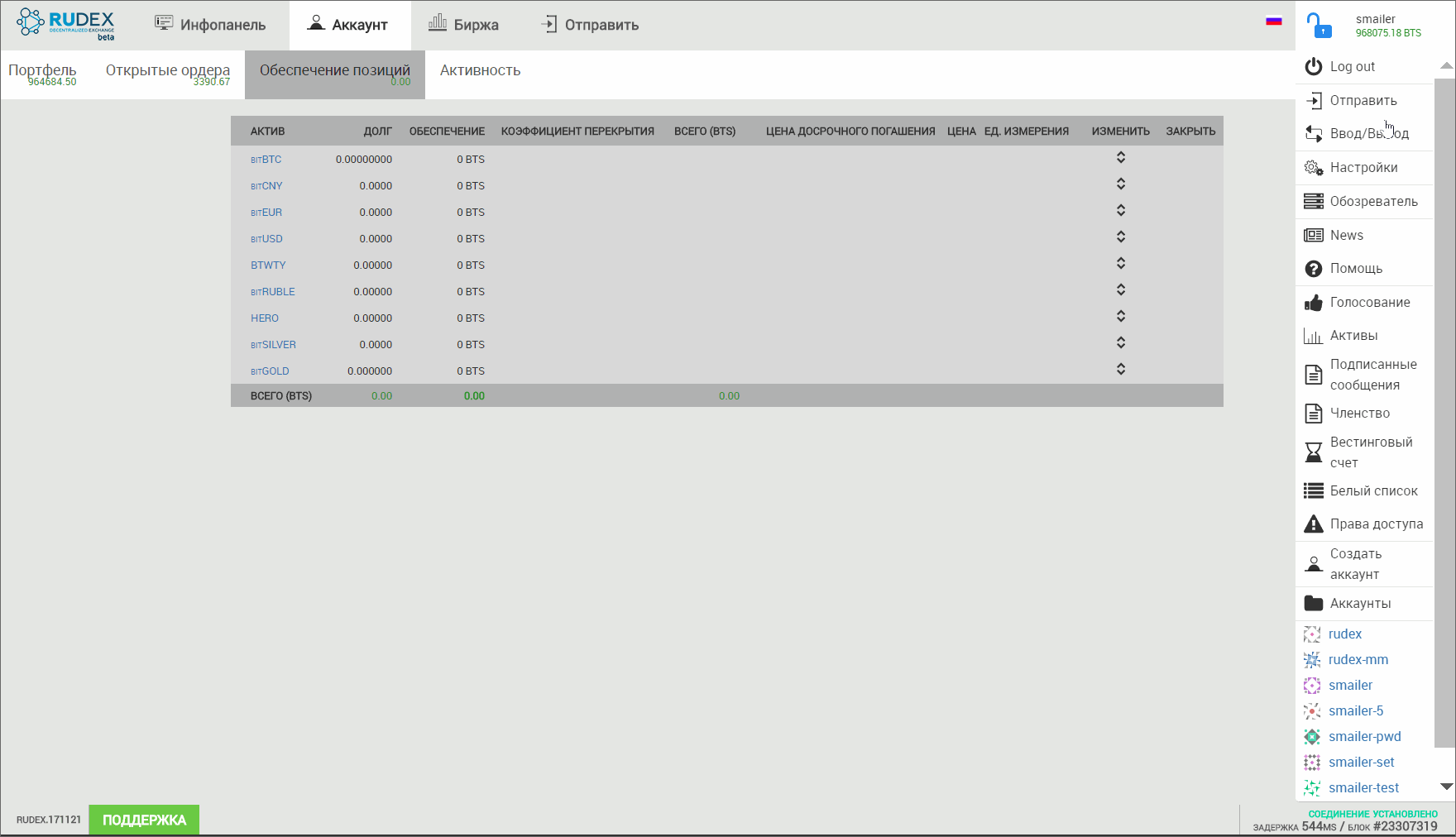The width and height of the screenshot is (1456, 837).
Task: Click the Ввод/Вывод transfer icon
Action: click(x=1314, y=133)
